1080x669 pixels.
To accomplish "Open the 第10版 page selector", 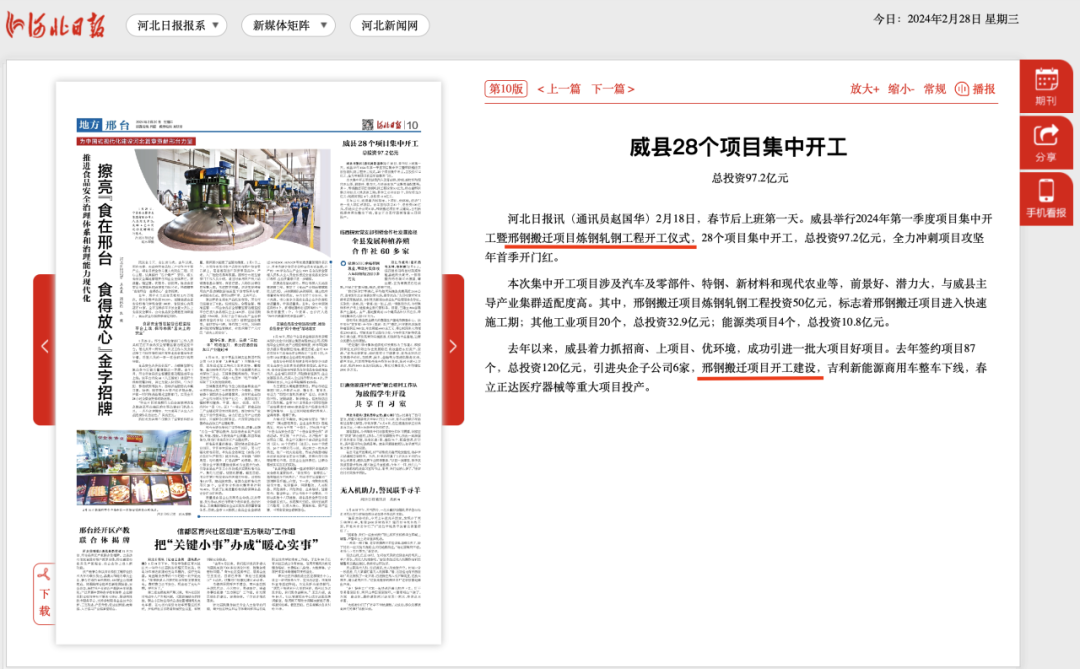I will (x=506, y=89).
